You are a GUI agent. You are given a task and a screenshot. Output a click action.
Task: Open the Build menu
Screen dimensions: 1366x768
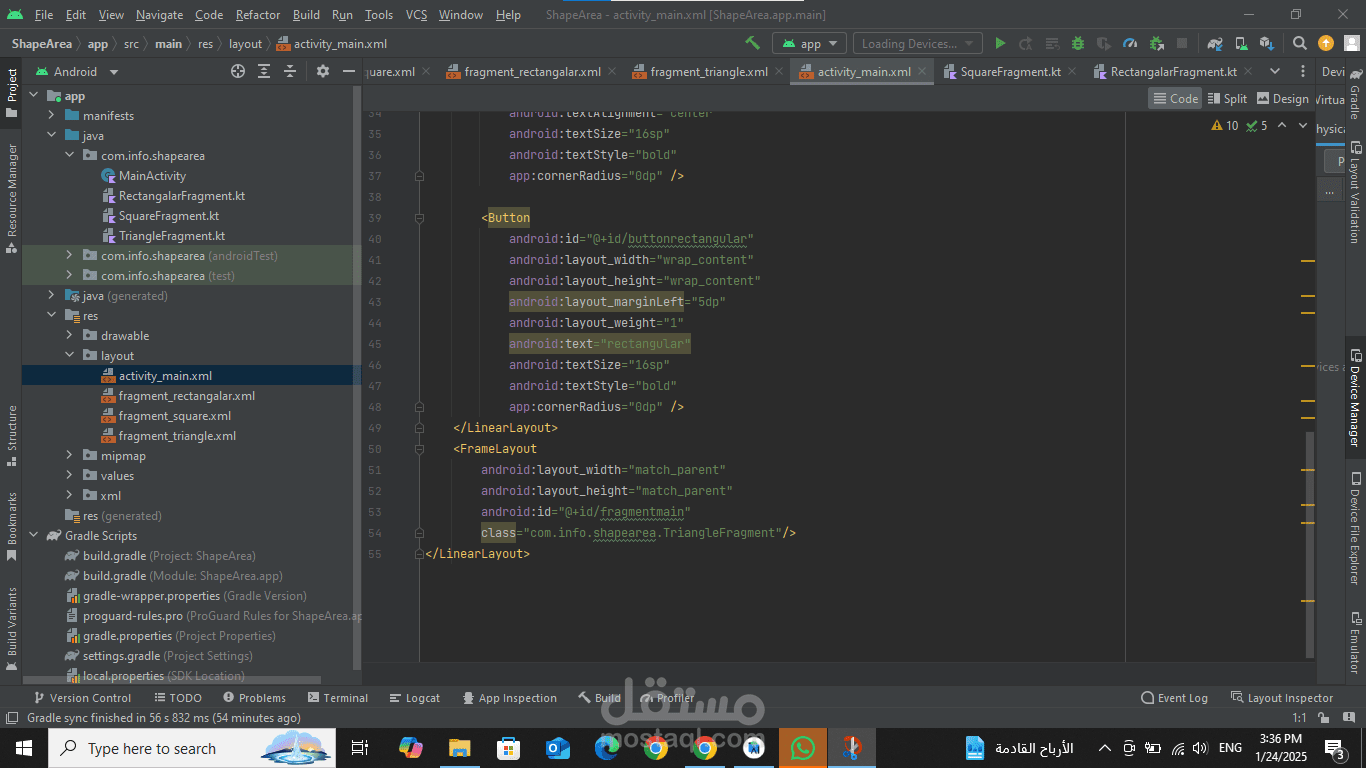[306, 15]
